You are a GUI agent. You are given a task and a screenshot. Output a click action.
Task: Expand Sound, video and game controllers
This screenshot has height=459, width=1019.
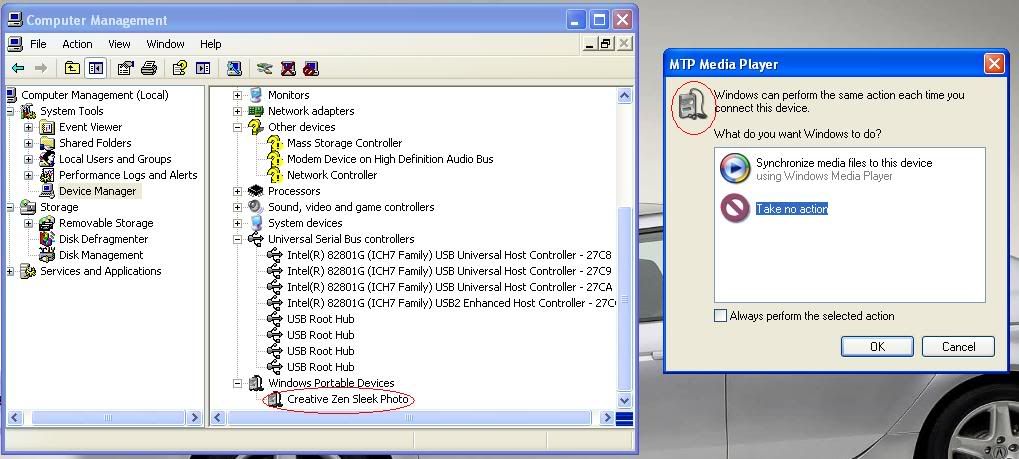[238, 207]
